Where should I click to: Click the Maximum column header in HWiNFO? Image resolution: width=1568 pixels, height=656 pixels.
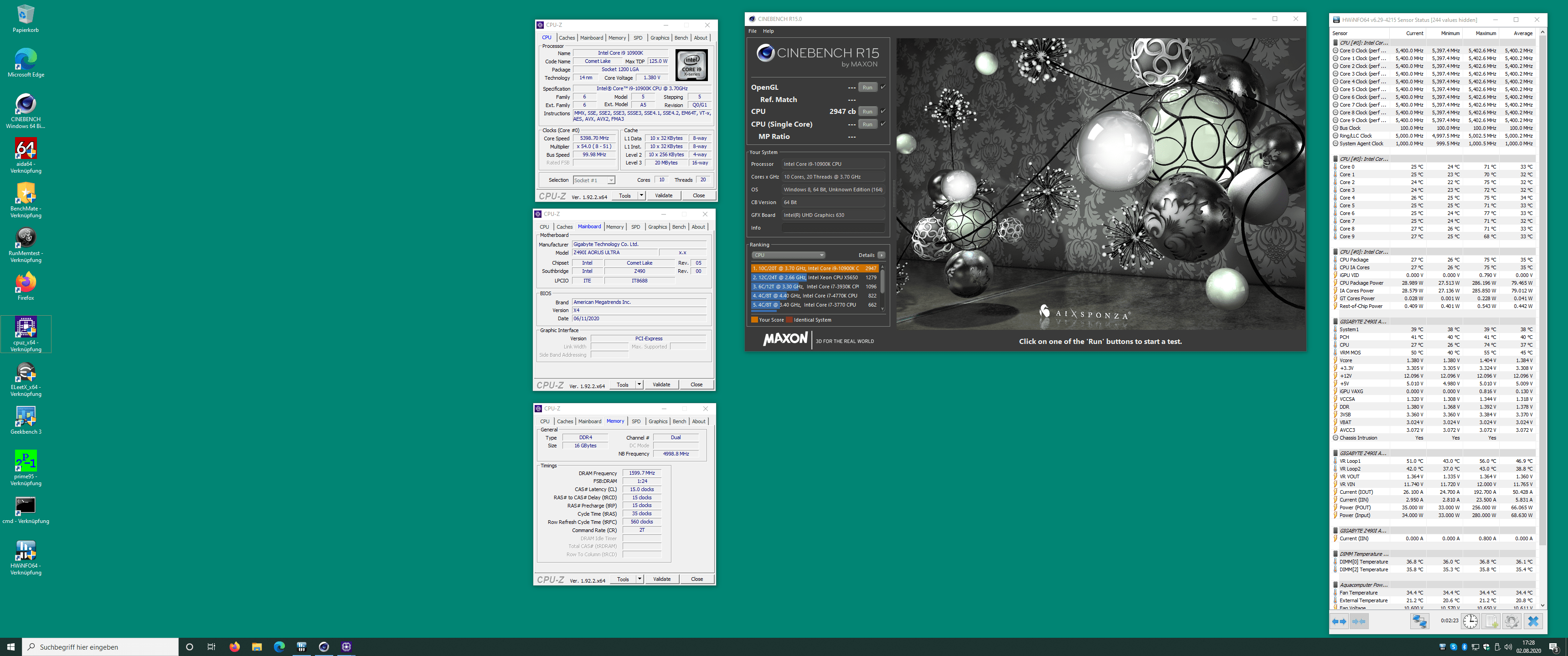(x=1481, y=33)
